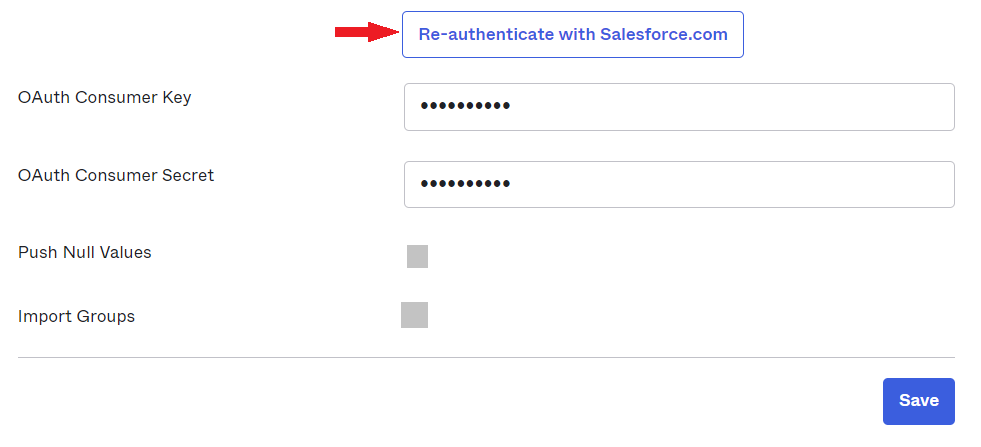Click the horizontal divider above Save
Screen dimensions: 981x447
pos(486,357)
